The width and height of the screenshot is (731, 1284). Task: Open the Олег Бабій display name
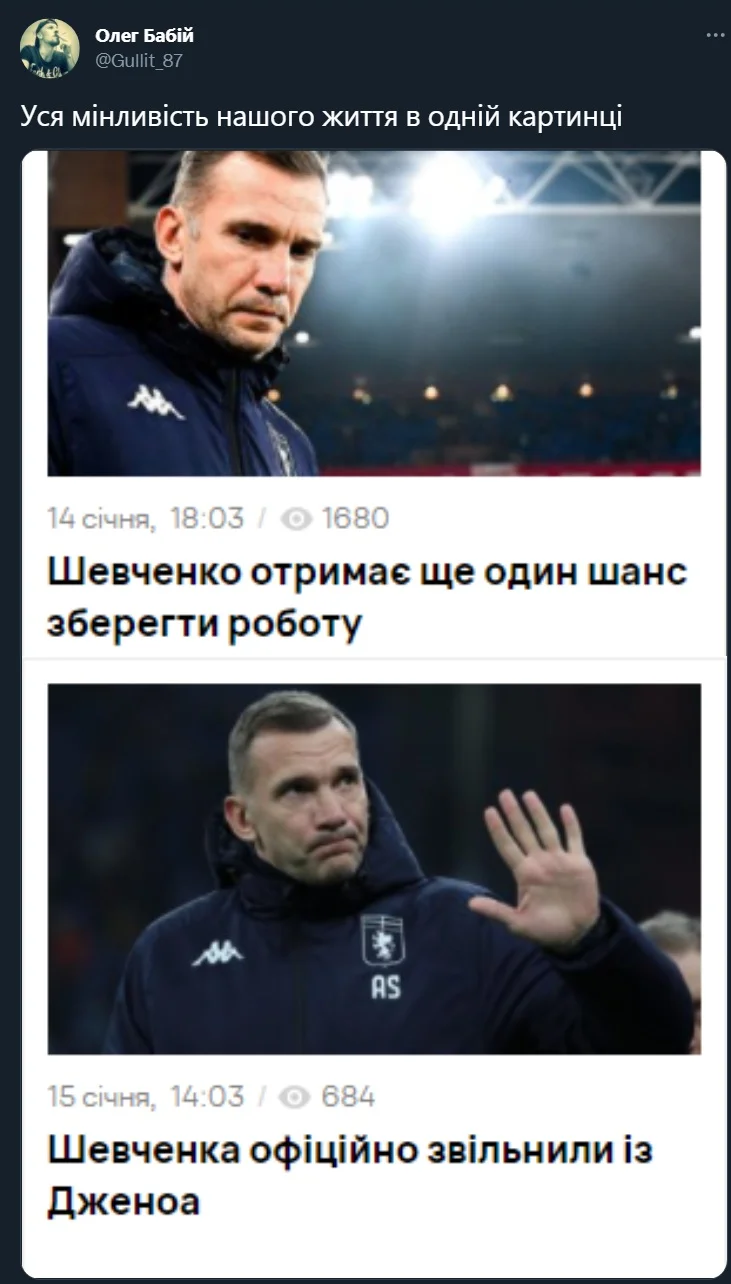(x=144, y=36)
